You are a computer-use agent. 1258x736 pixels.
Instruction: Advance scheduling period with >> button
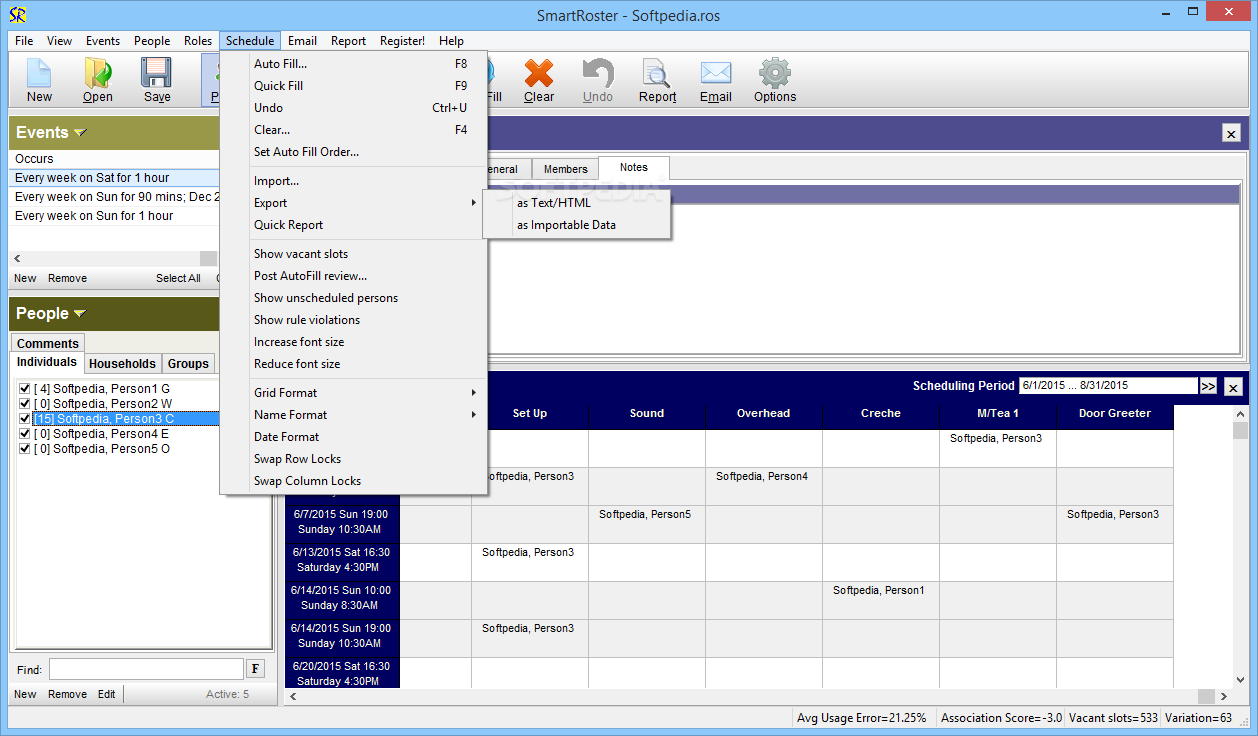click(x=1208, y=386)
